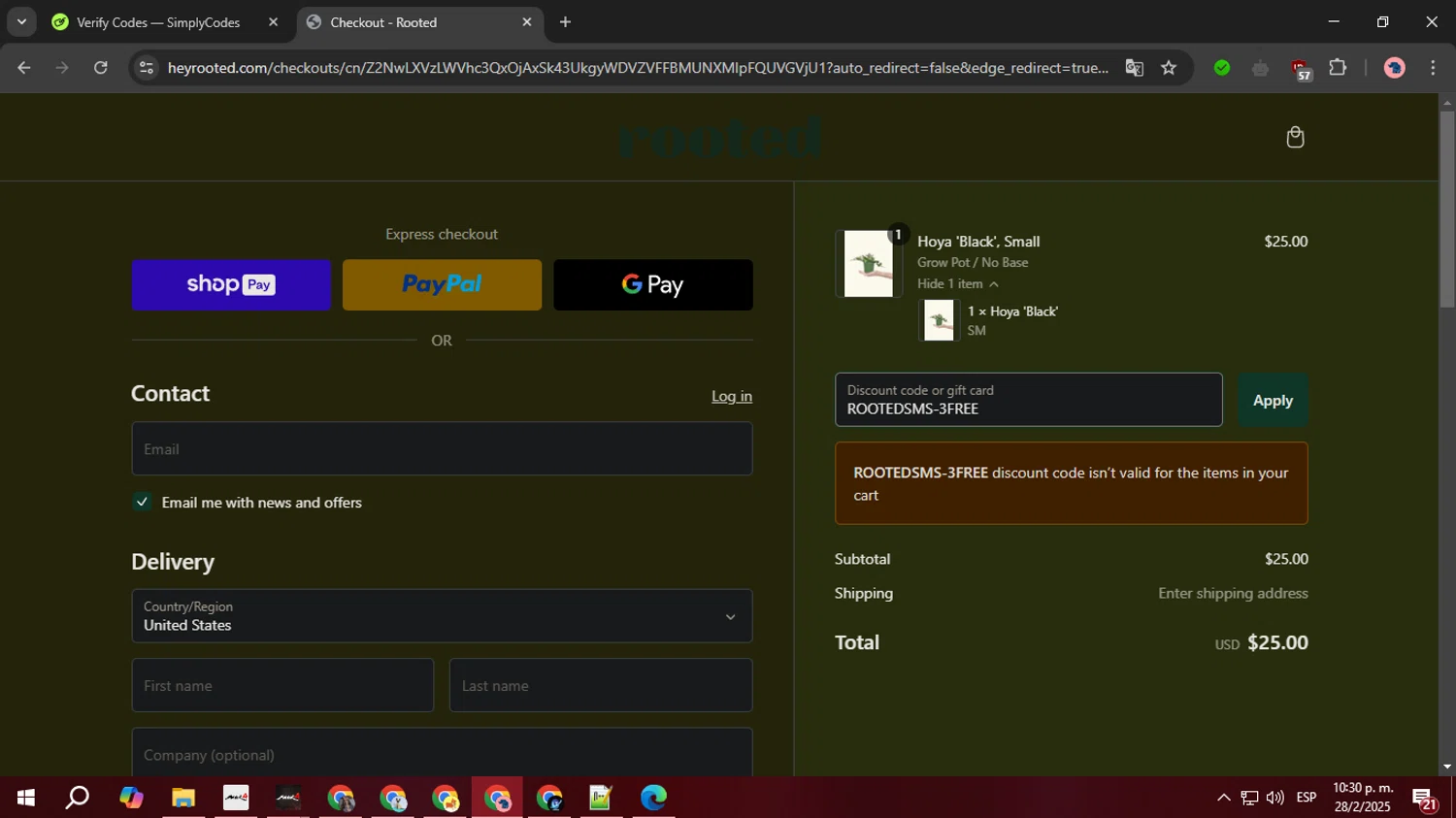
Task: Show hidden system tray icons
Action: point(1223,798)
